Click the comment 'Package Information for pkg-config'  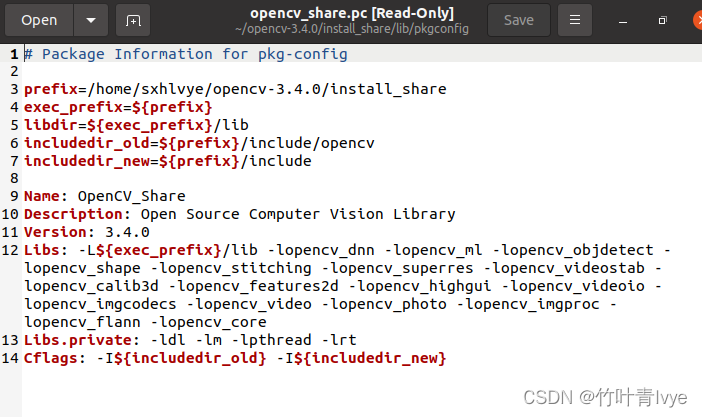[195, 54]
